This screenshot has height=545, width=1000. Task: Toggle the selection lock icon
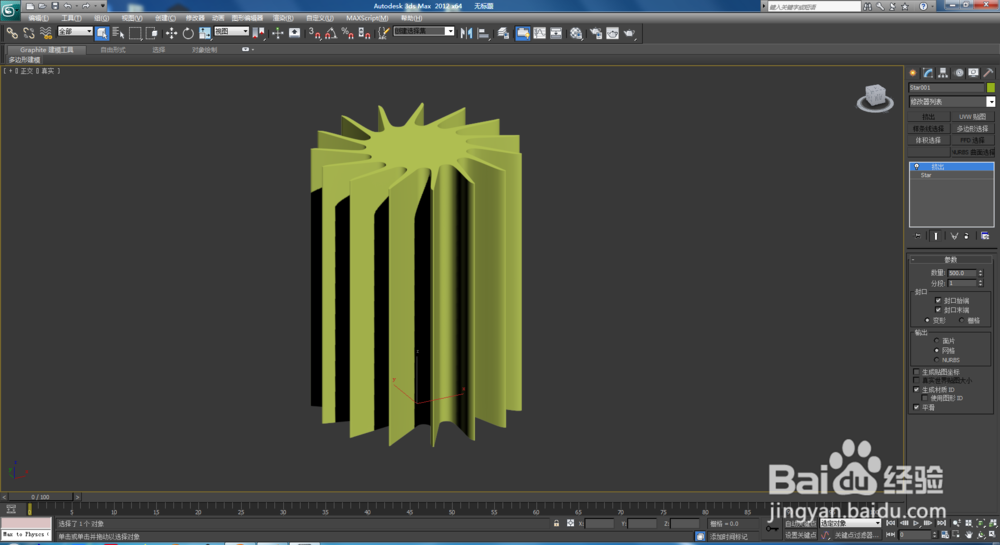556,523
